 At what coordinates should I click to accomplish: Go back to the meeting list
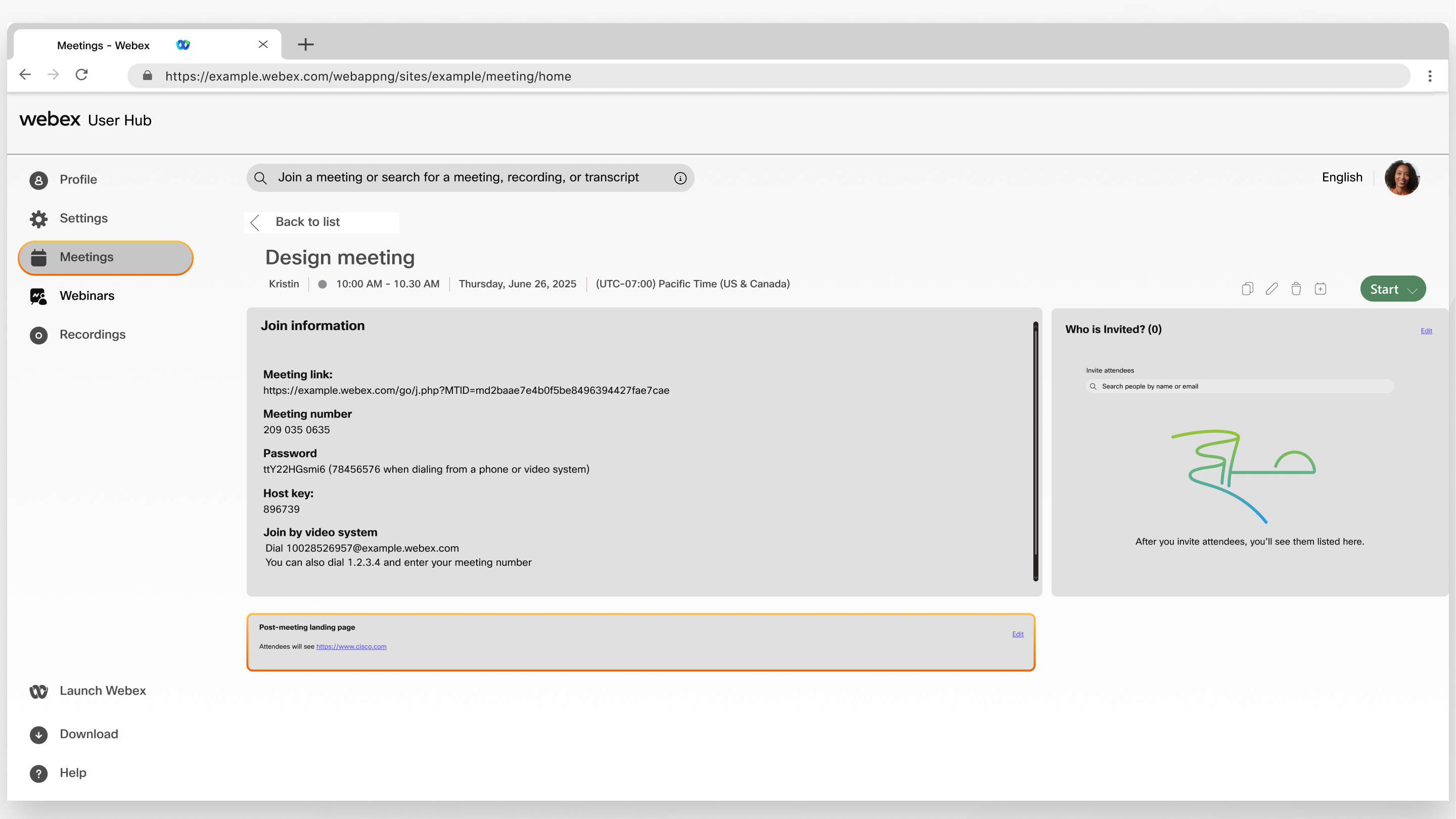pyautogui.click(x=321, y=222)
